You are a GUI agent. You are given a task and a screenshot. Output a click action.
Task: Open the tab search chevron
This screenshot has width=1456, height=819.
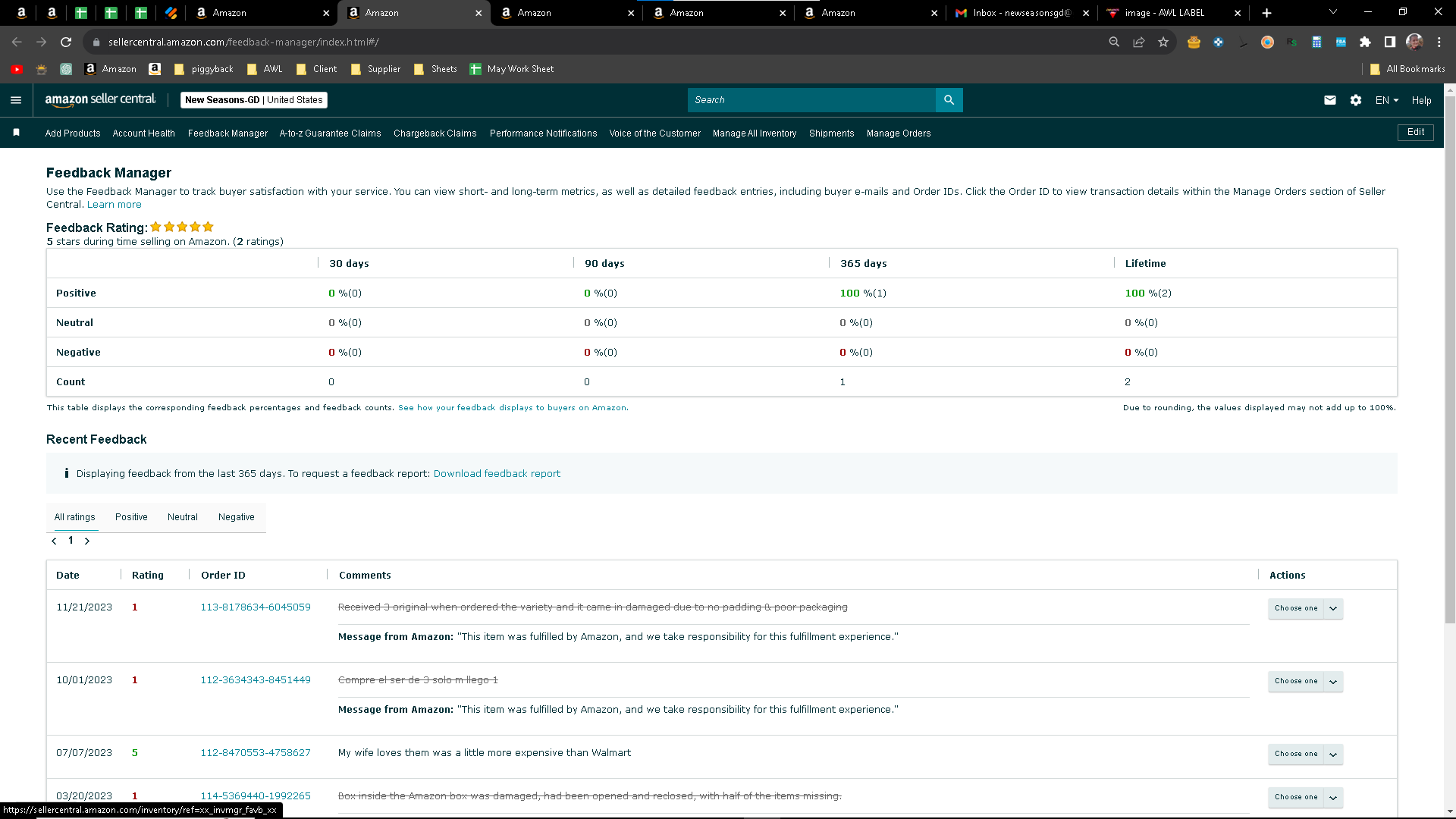(x=1332, y=12)
